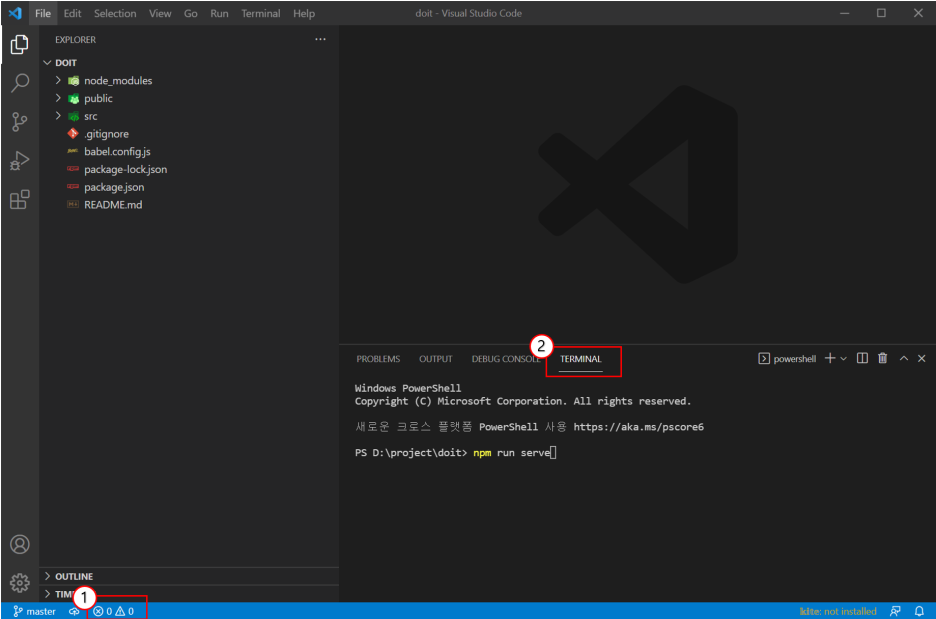
Task: Click the EXPLORER panel title
Action: [x=75, y=39]
